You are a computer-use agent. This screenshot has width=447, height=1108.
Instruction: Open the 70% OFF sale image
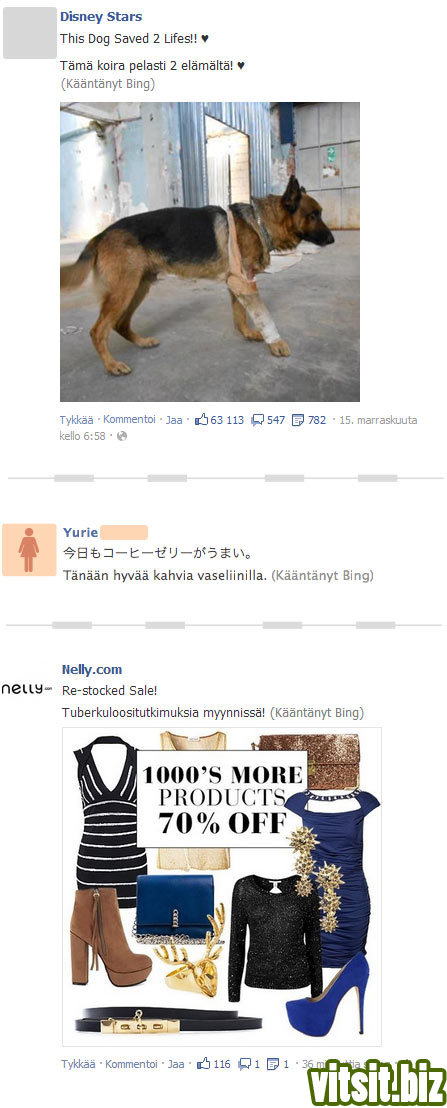pos(222,887)
